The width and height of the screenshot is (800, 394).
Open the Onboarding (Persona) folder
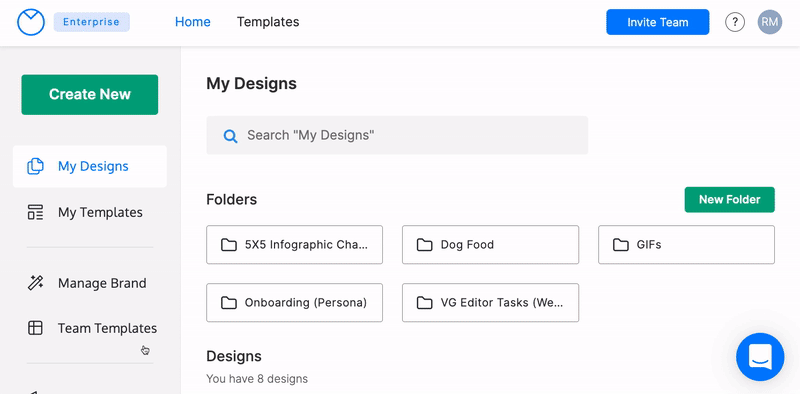[x=294, y=303]
